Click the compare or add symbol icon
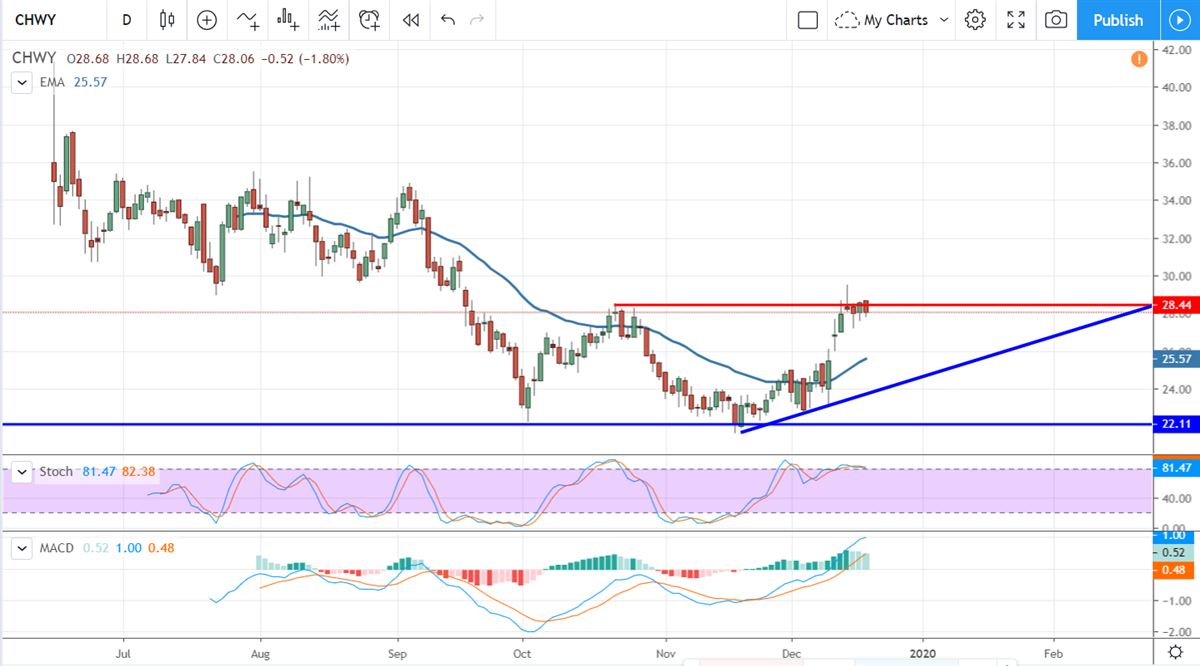 coord(207,20)
